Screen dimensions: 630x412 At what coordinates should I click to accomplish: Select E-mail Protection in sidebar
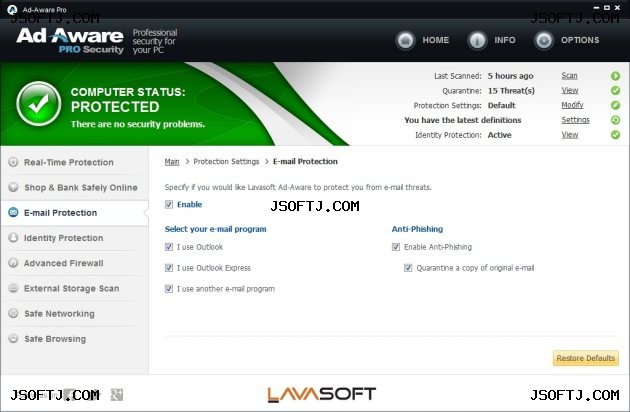(x=75, y=213)
